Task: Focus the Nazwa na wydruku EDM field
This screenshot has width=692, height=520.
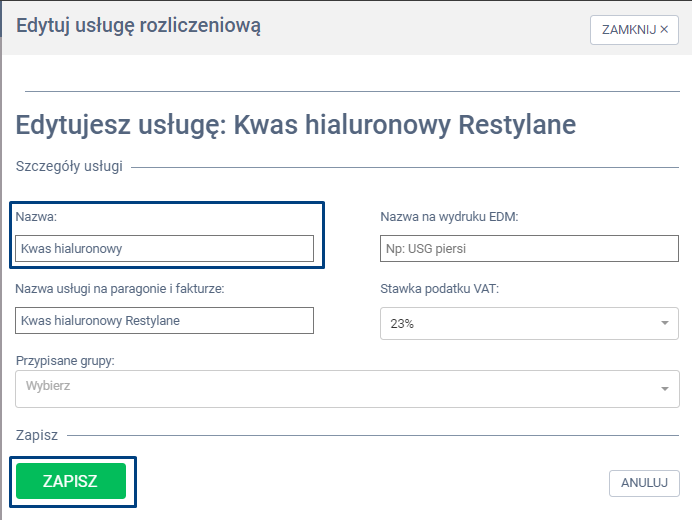Action: point(529,248)
